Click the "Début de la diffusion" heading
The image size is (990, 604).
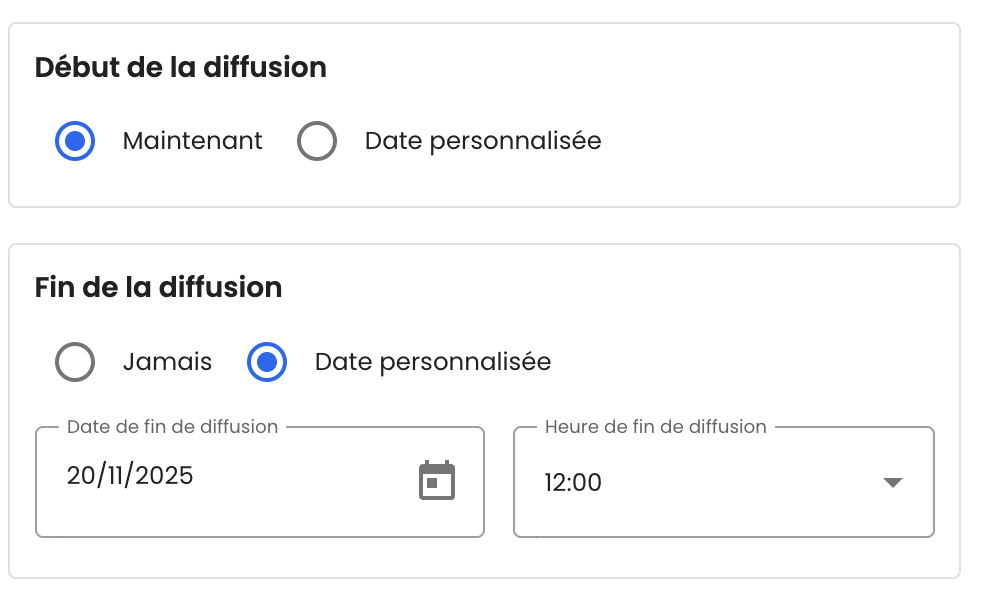point(181,68)
